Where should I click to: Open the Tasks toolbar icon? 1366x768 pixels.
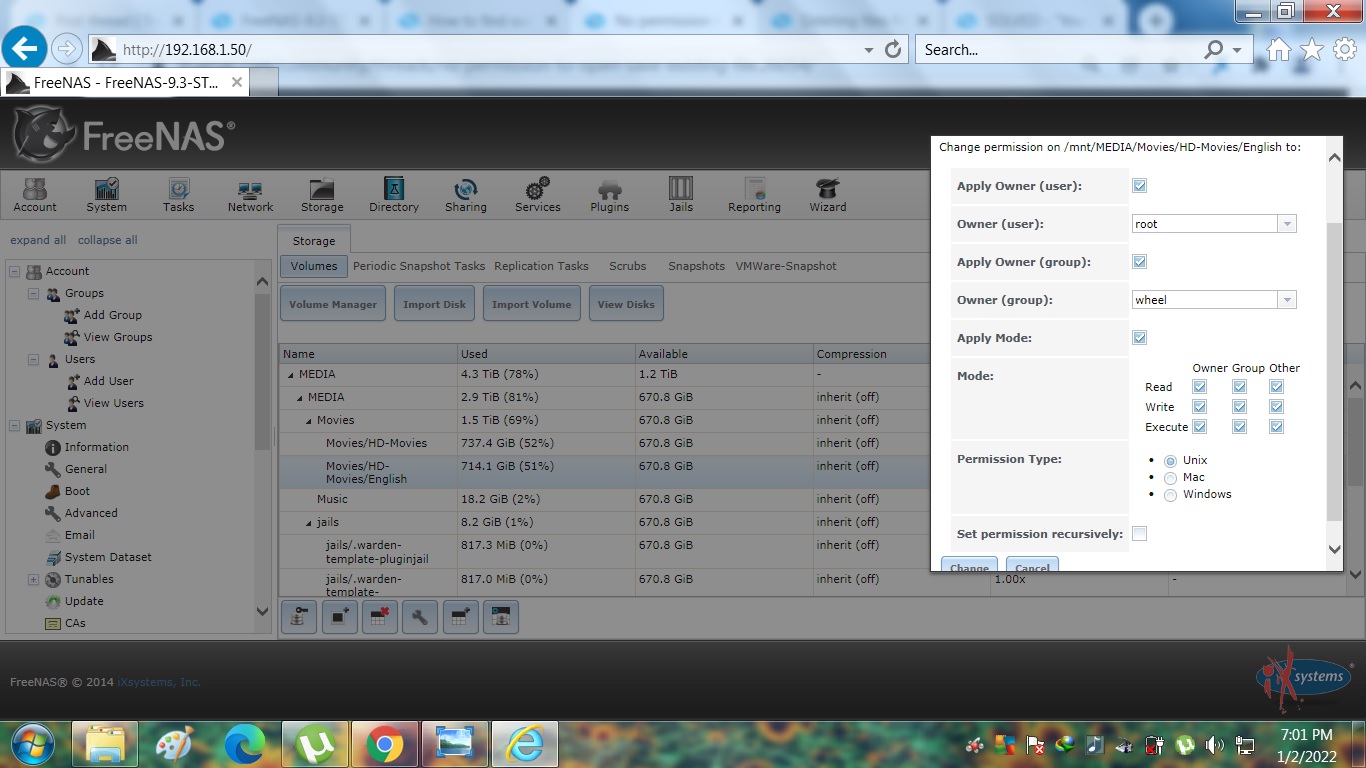[x=178, y=195]
